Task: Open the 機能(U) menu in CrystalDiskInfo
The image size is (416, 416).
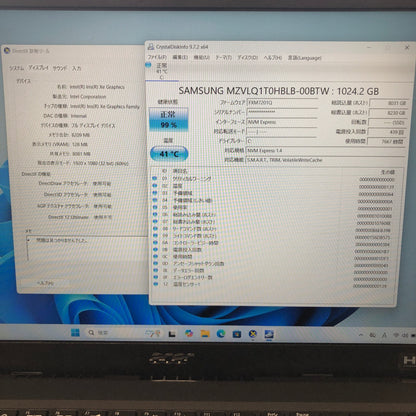Action: pos(201,57)
